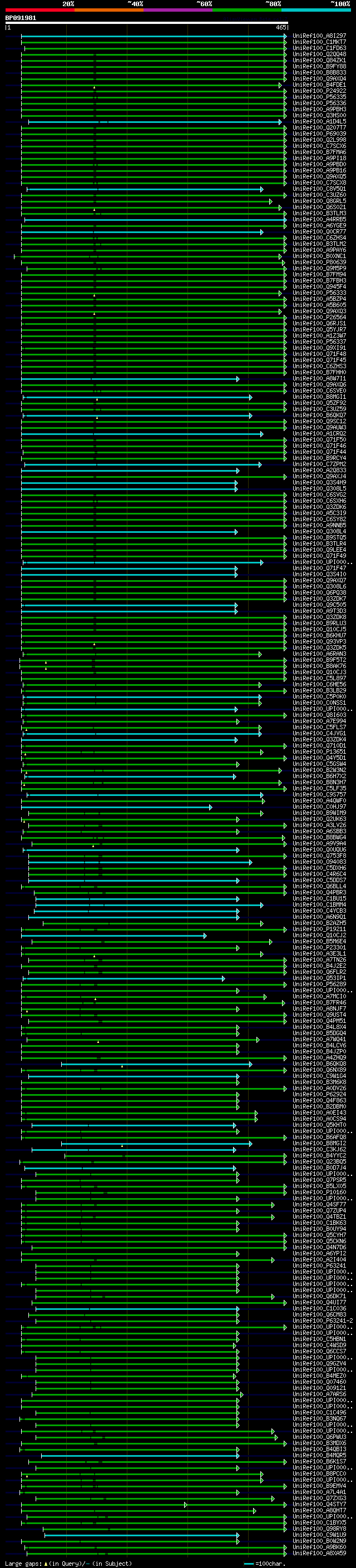Click label UniRef100_P62924
This screenshot has height=1568, width=356.
(319, 1095)
